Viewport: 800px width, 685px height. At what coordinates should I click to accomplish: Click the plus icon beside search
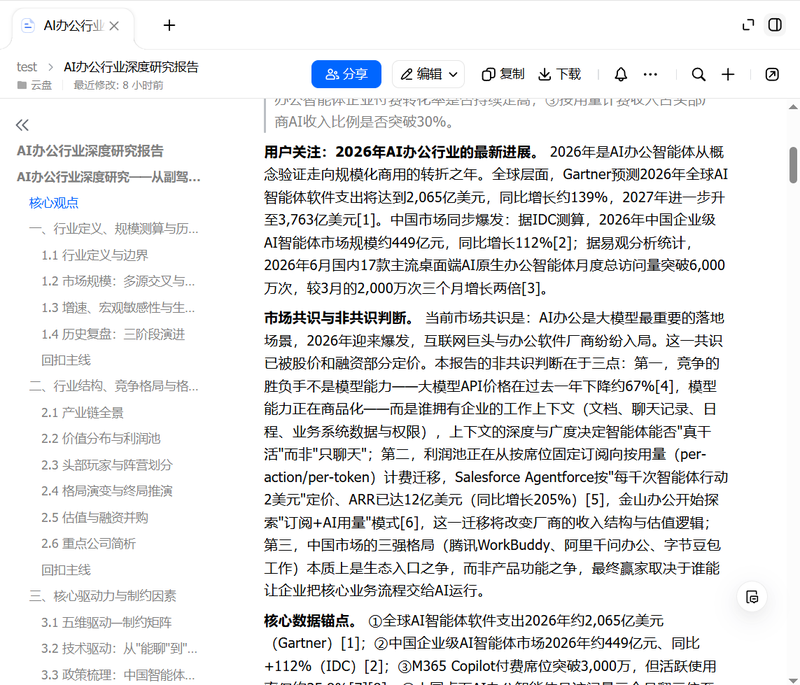pyautogui.click(x=728, y=74)
